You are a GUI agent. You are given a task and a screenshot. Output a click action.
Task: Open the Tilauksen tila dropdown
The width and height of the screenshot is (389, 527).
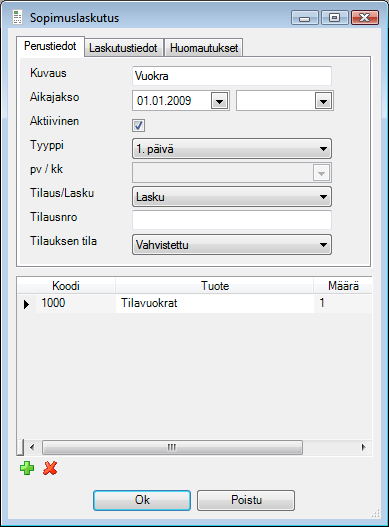pyautogui.click(x=232, y=245)
